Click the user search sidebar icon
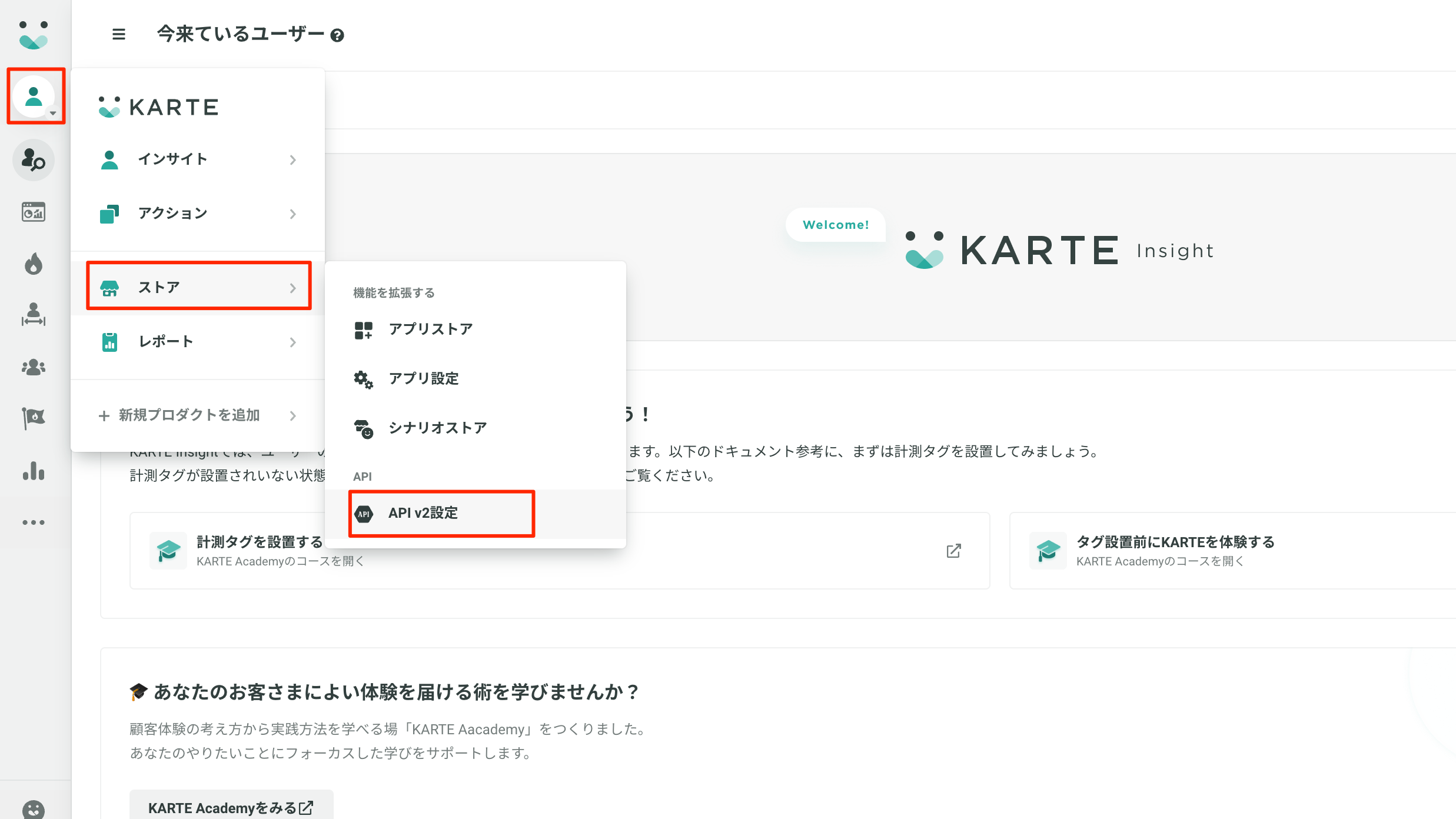This screenshot has width=1456, height=819. (34, 160)
